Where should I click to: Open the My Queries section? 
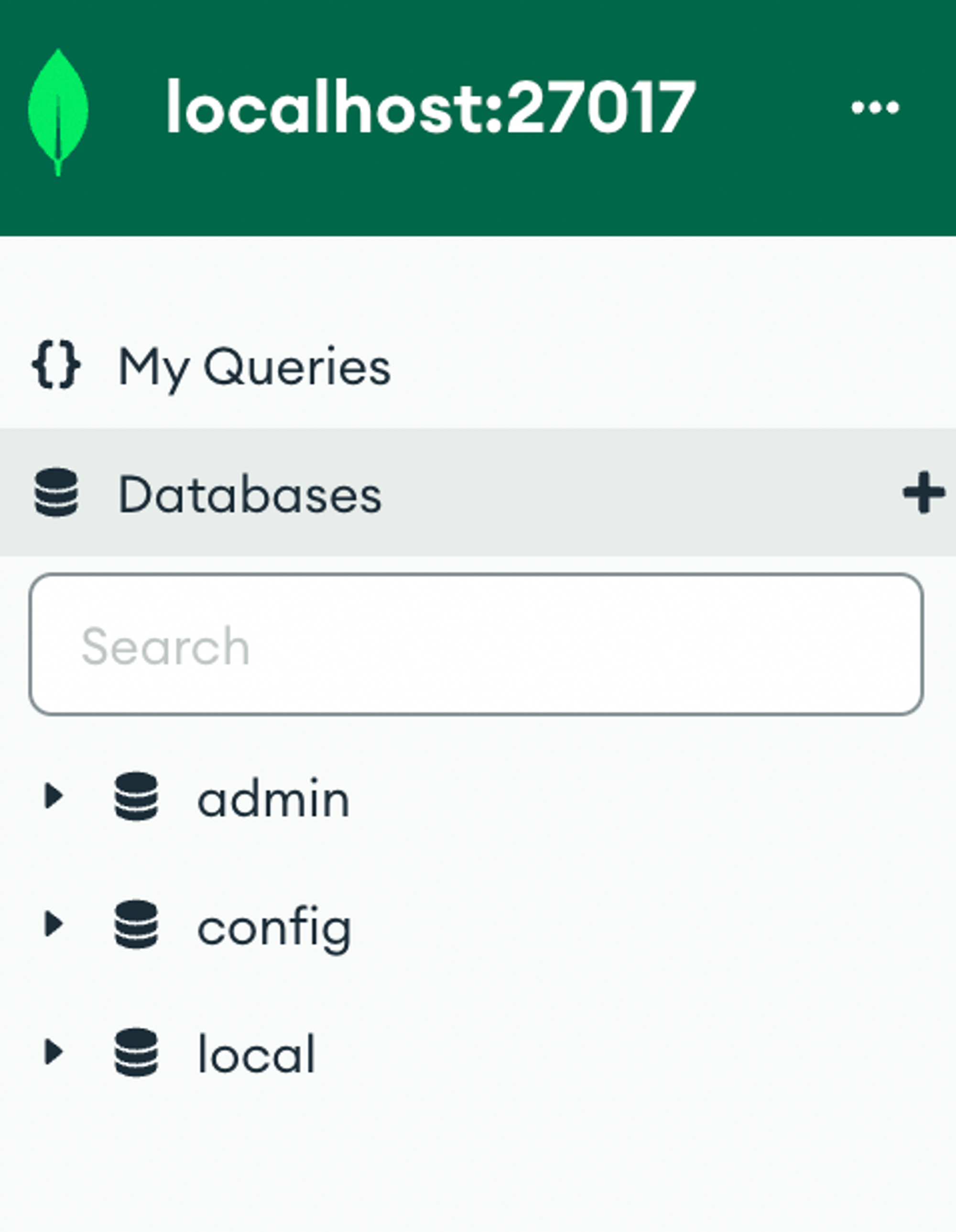(x=254, y=367)
